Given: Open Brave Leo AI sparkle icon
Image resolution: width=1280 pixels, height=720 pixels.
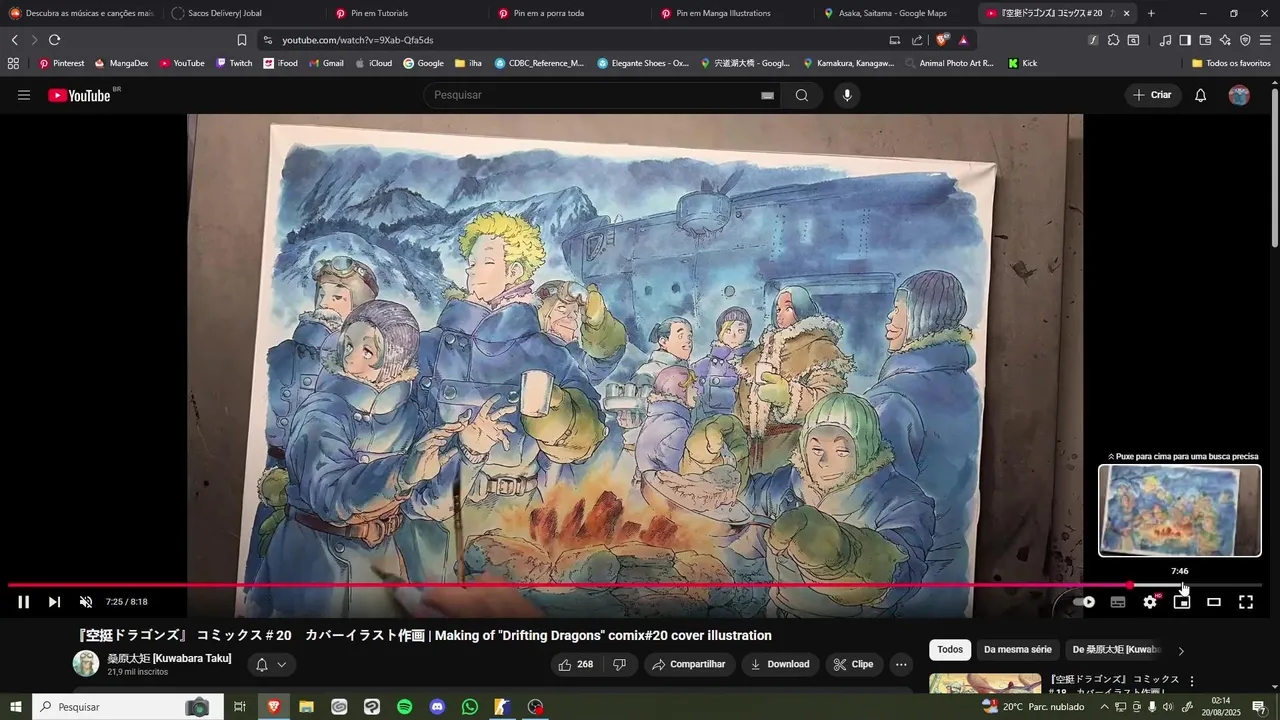Looking at the screenshot, I should click(1225, 40).
